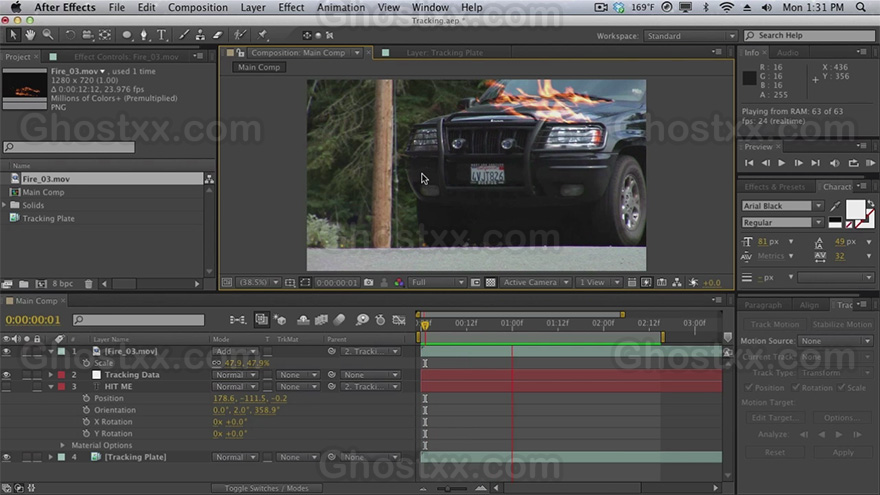Viewport: 880px width, 495px height.
Task: Open the Active Camera dropdown
Action: coord(535,282)
